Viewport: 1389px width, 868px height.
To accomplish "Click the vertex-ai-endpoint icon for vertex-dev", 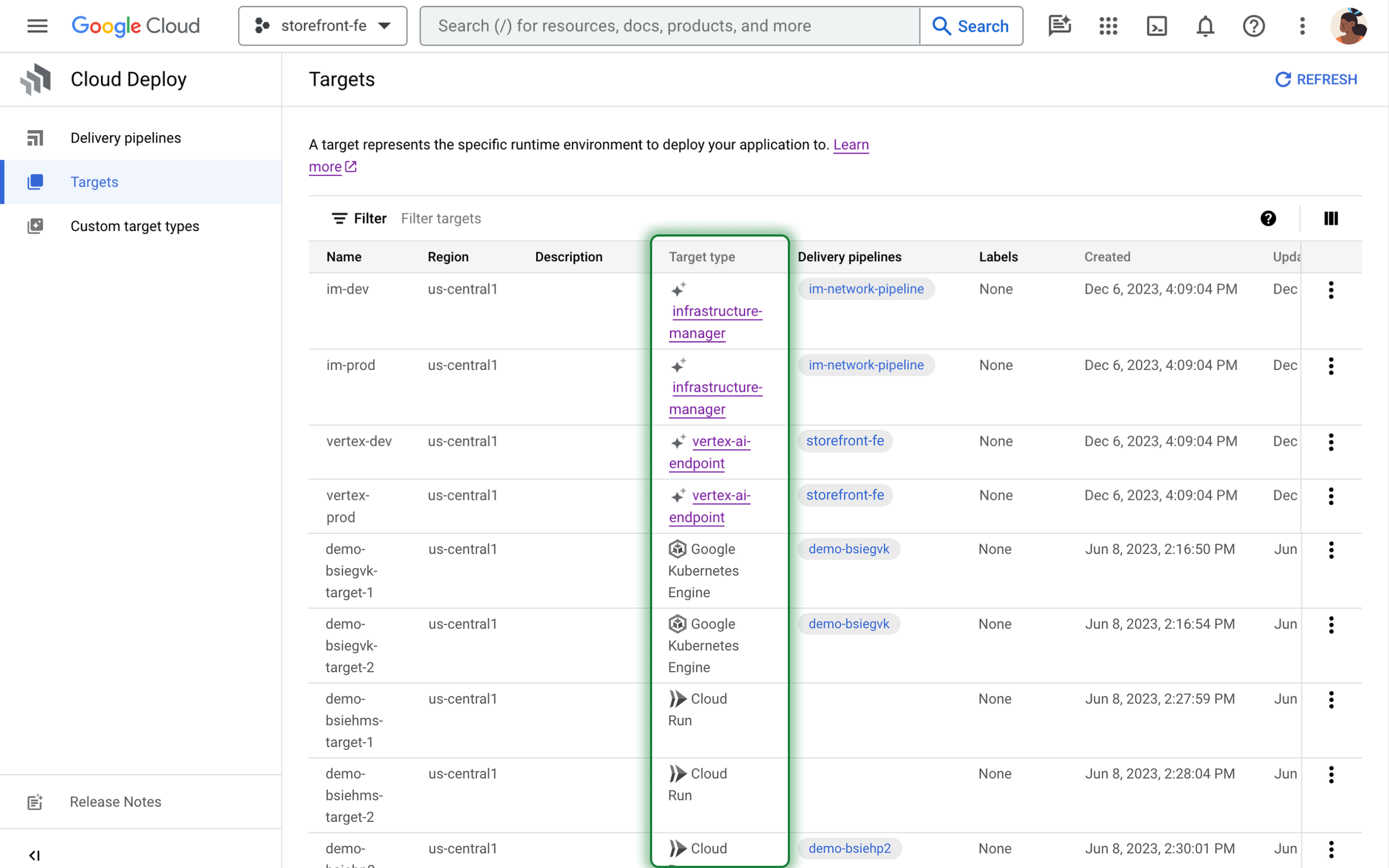I will (x=678, y=440).
